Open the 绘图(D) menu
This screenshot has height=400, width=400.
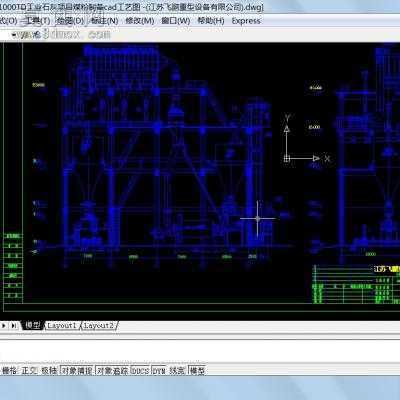point(71,21)
